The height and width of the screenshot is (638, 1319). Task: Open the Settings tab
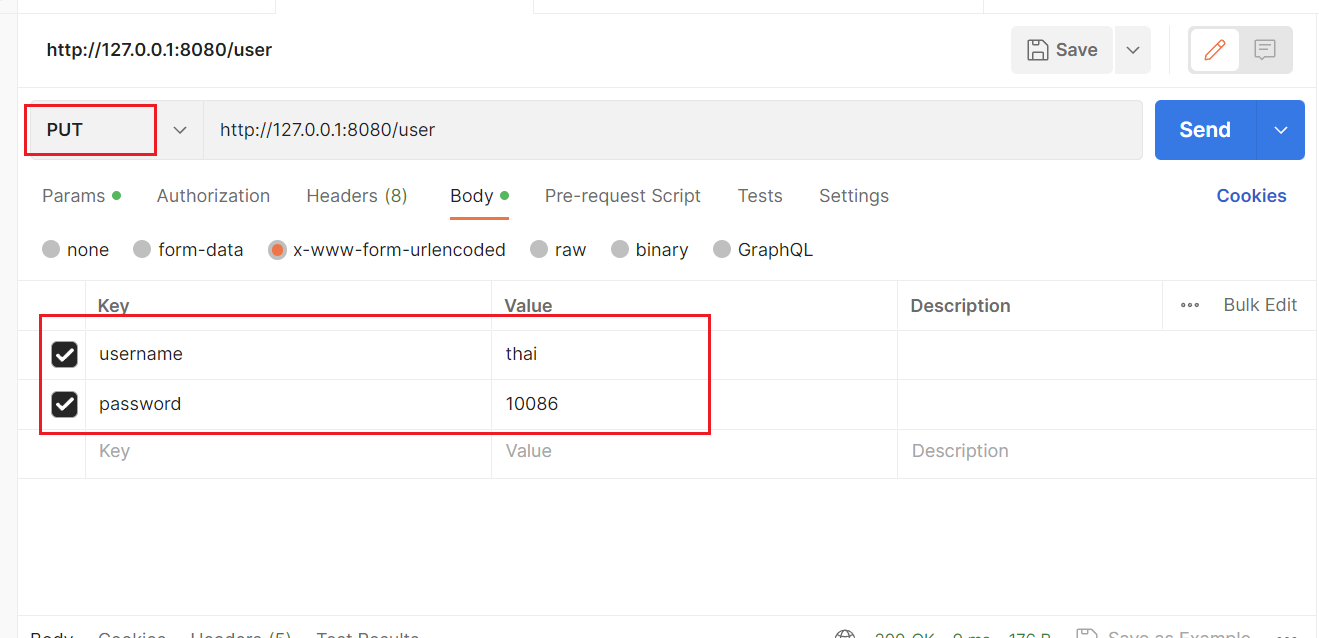pos(854,196)
